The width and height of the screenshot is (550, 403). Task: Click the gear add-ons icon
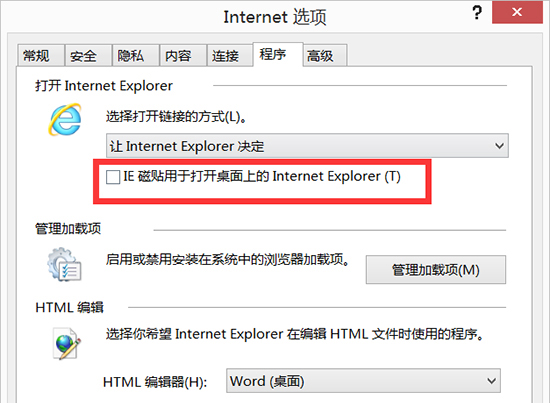64,264
